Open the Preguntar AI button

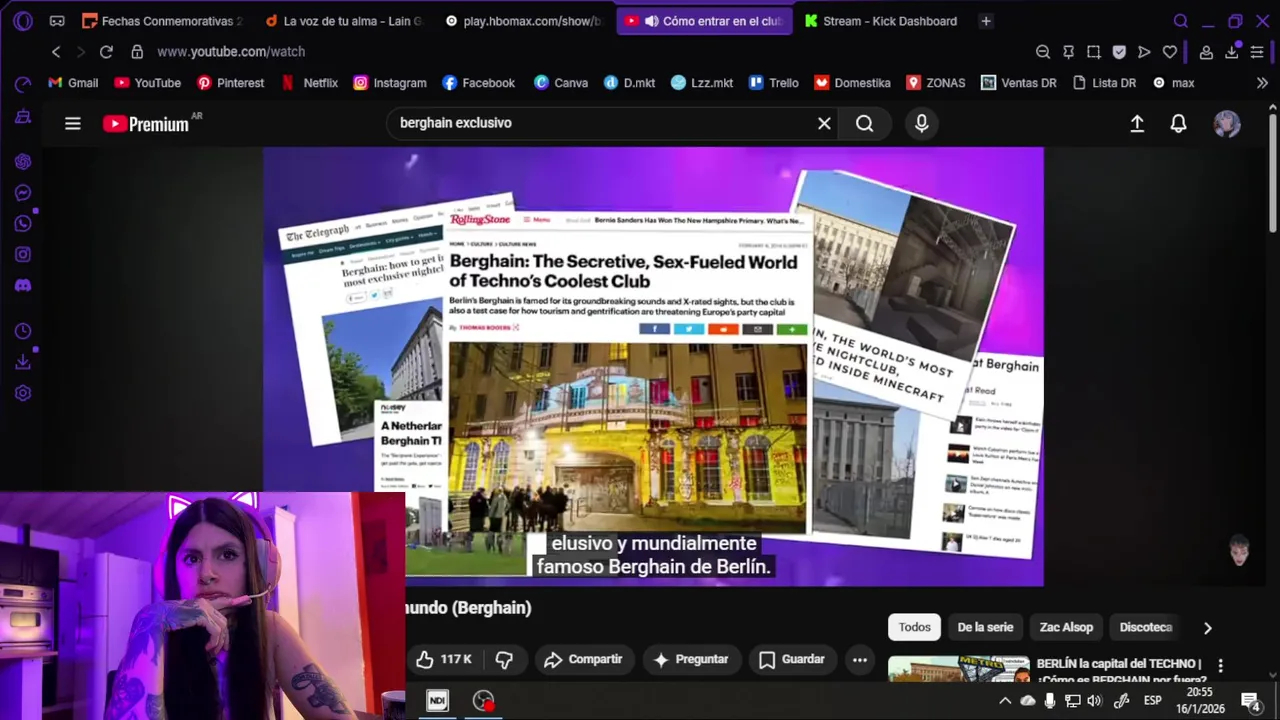[690, 659]
